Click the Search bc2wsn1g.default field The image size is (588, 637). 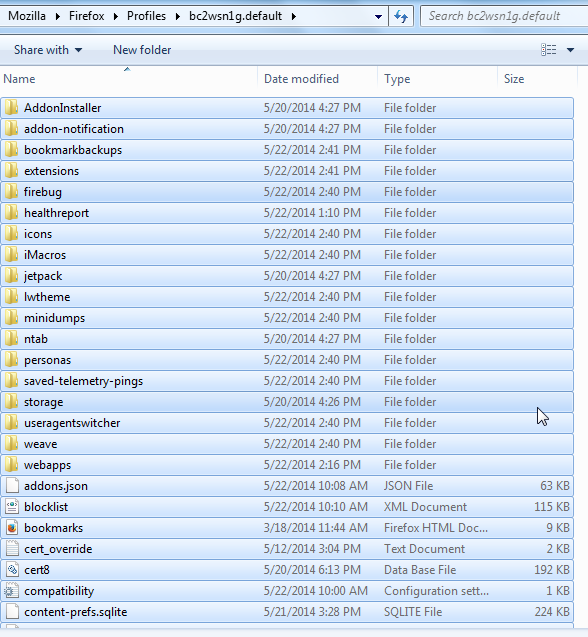(504, 16)
